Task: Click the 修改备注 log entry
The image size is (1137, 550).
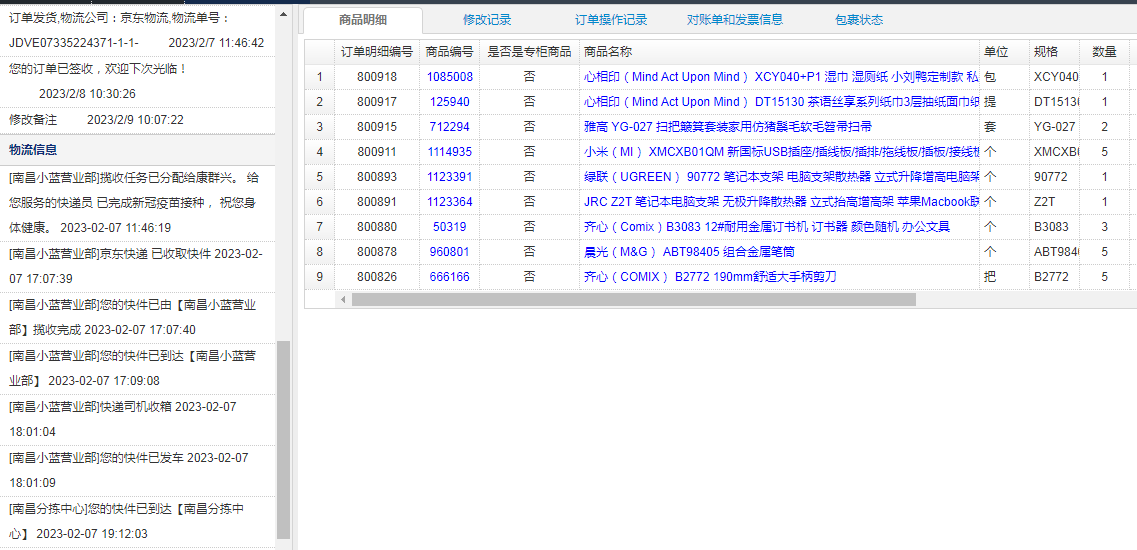Action: coord(138,119)
